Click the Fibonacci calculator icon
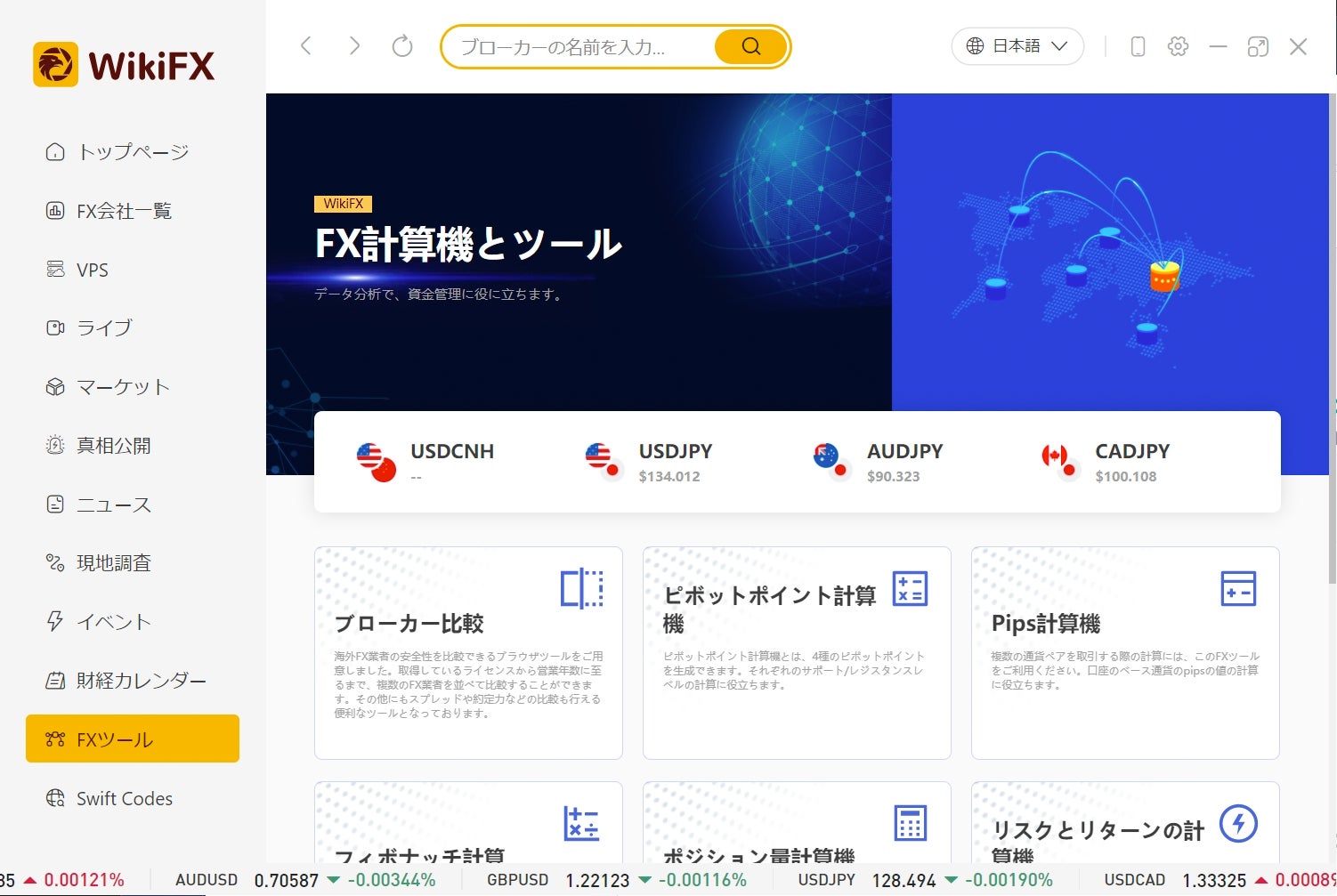 click(582, 823)
